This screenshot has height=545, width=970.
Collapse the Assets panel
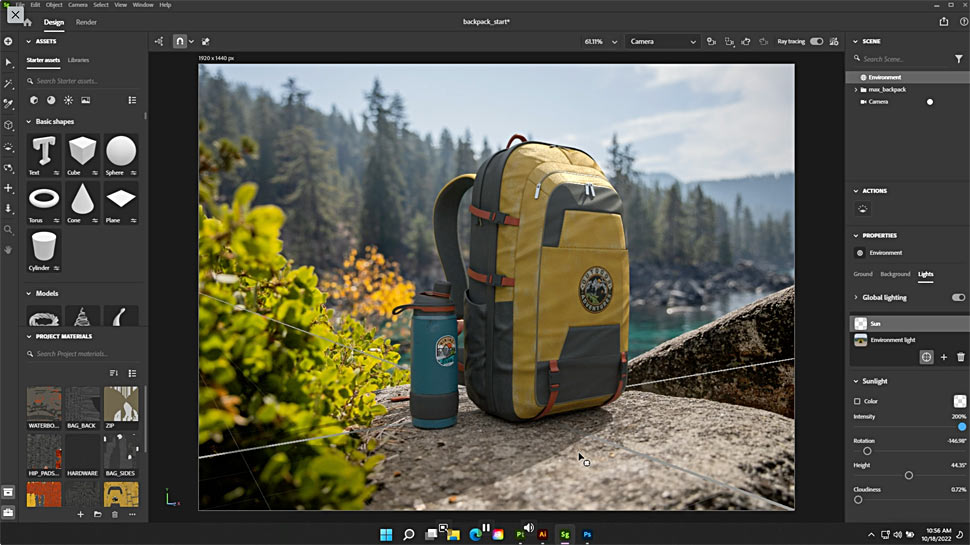pyautogui.click(x=28, y=41)
